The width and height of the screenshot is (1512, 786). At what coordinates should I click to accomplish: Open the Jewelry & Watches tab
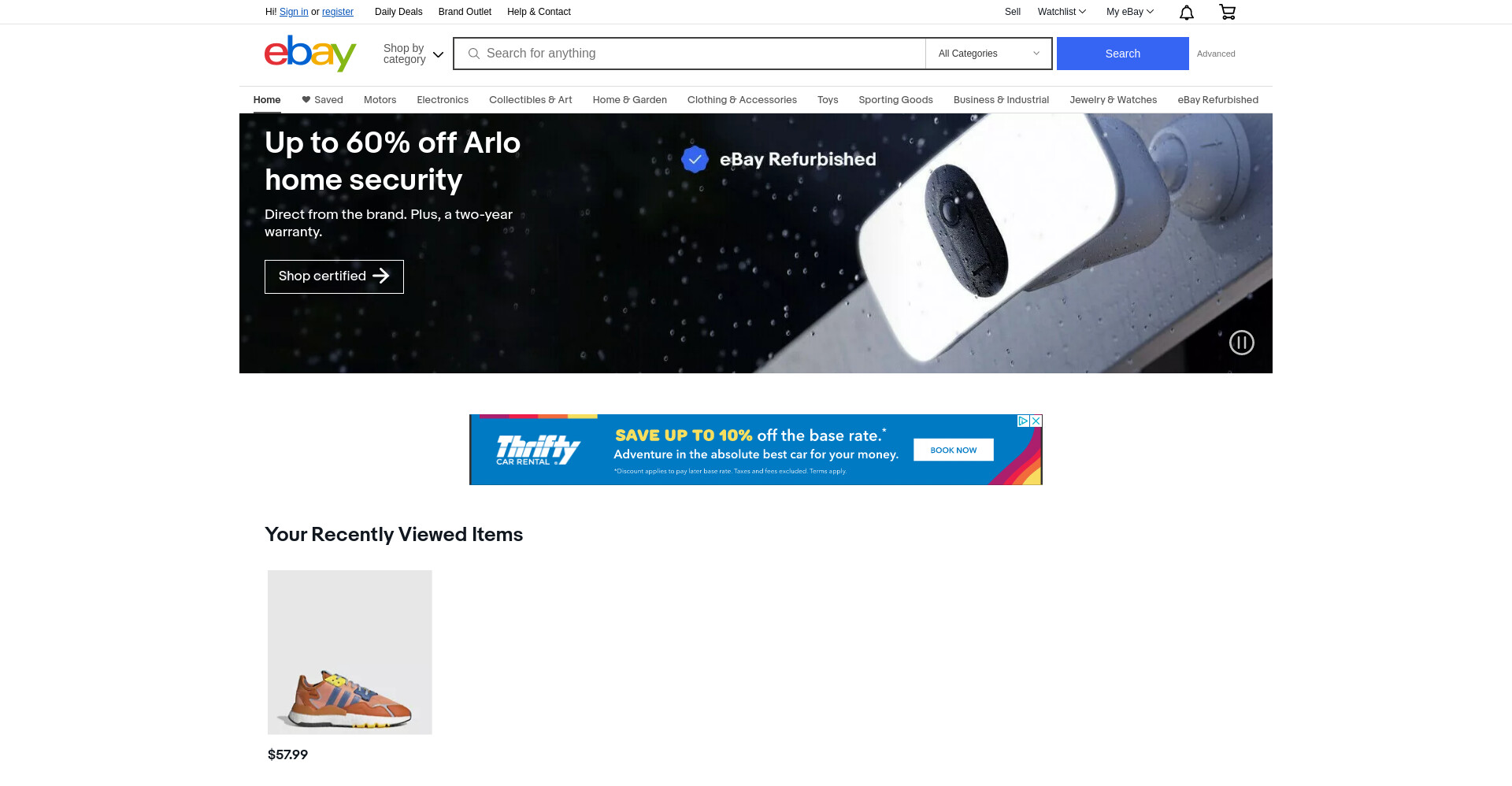pos(1113,100)
